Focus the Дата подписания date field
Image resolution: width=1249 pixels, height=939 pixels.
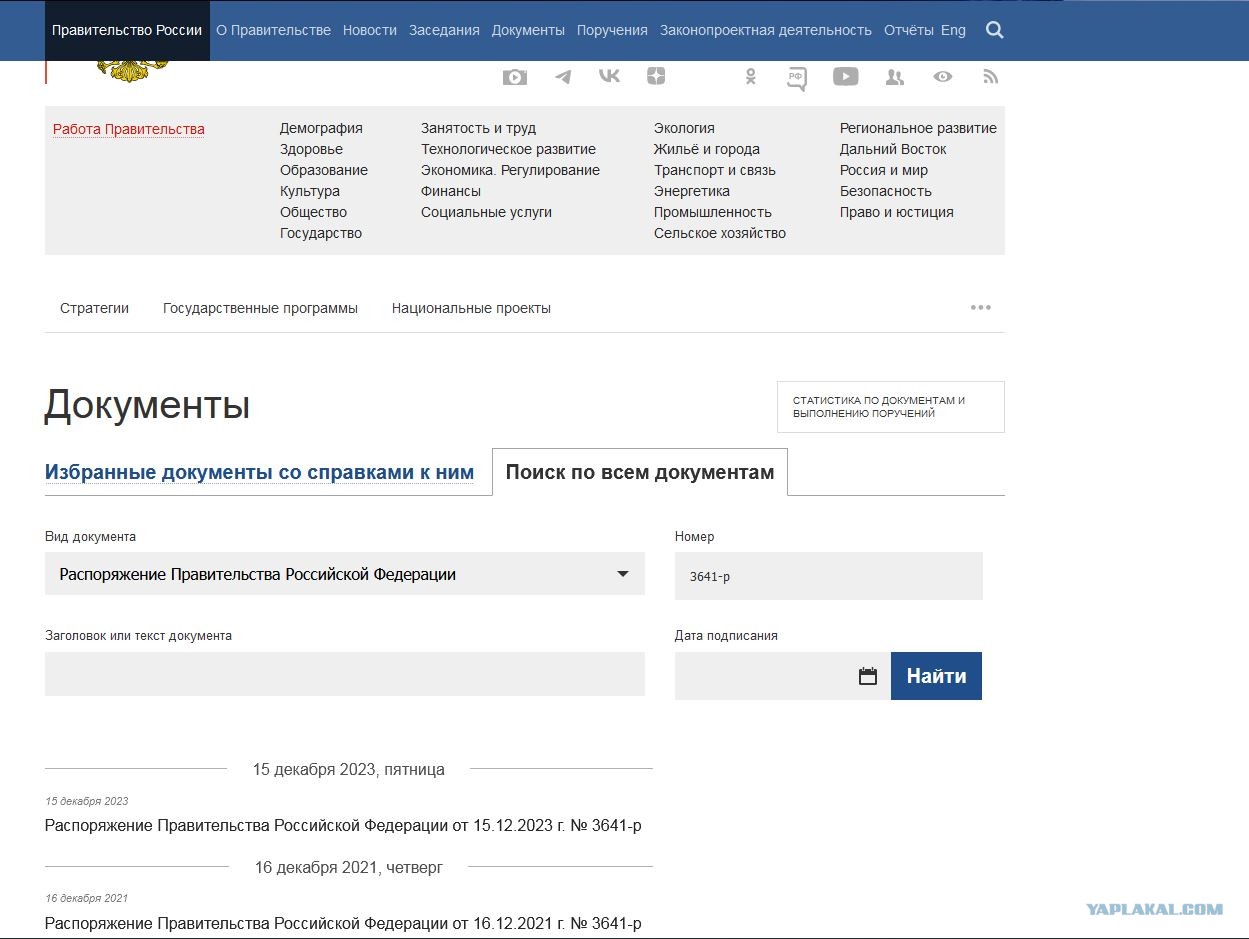click(x=783, y=676)
